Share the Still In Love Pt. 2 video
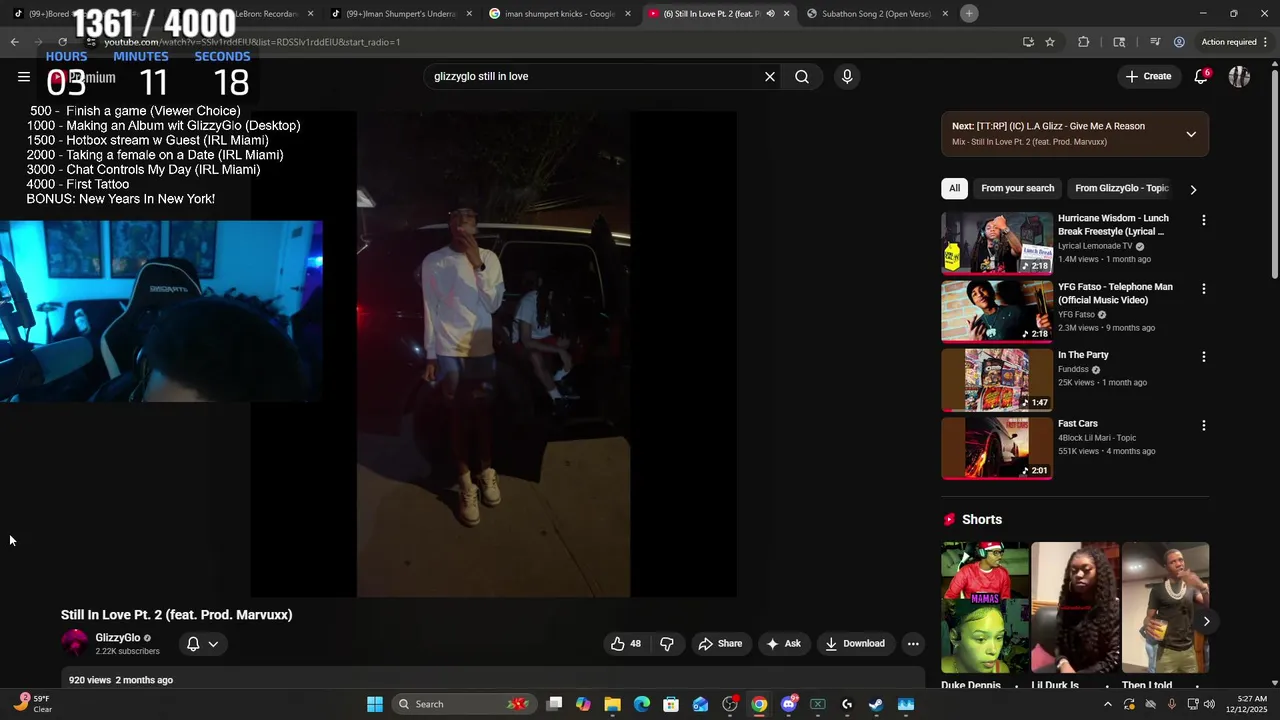 (720, 644)
